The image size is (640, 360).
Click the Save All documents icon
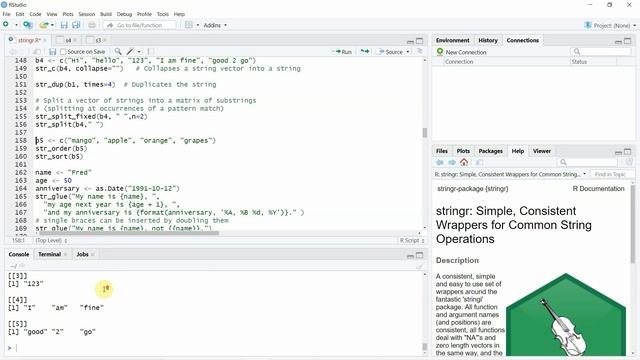[76, 25]
